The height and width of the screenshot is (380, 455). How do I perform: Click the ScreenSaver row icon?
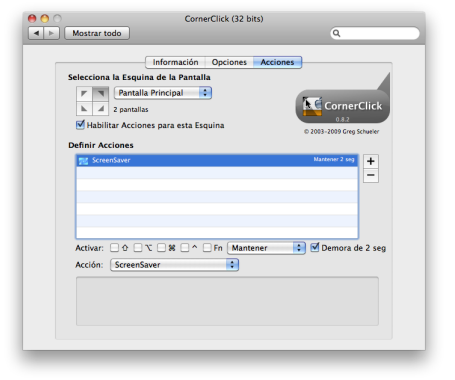point(83,161)
